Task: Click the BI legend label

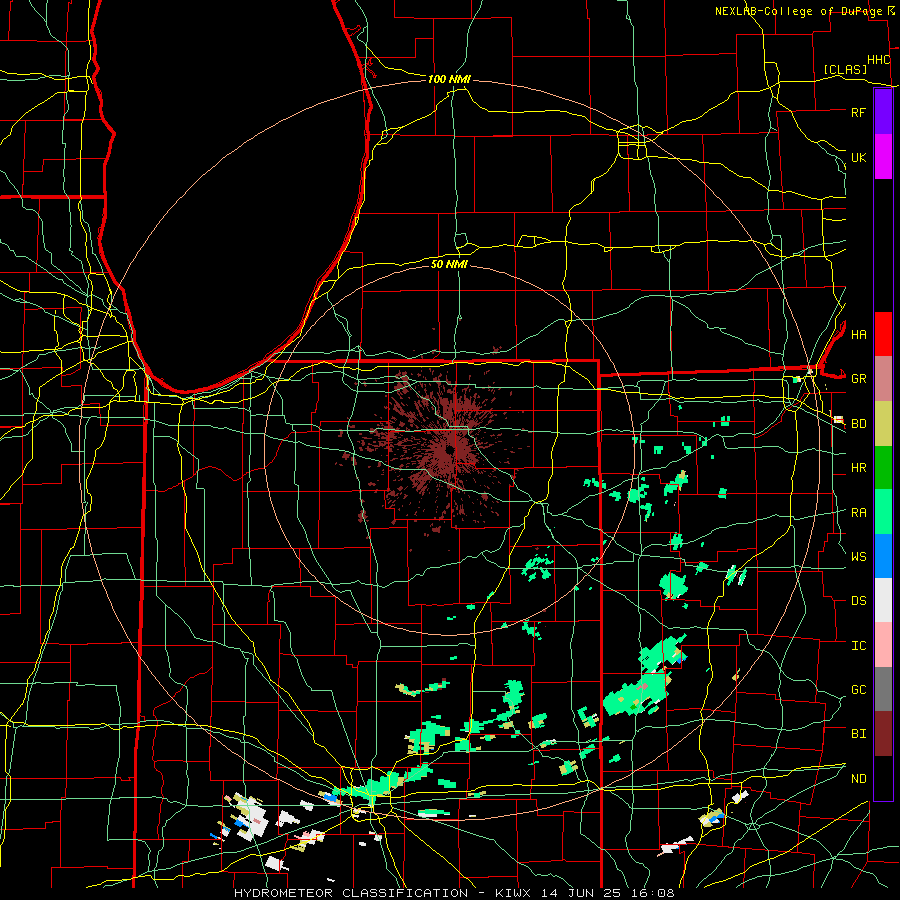Action: coord(858,734)
